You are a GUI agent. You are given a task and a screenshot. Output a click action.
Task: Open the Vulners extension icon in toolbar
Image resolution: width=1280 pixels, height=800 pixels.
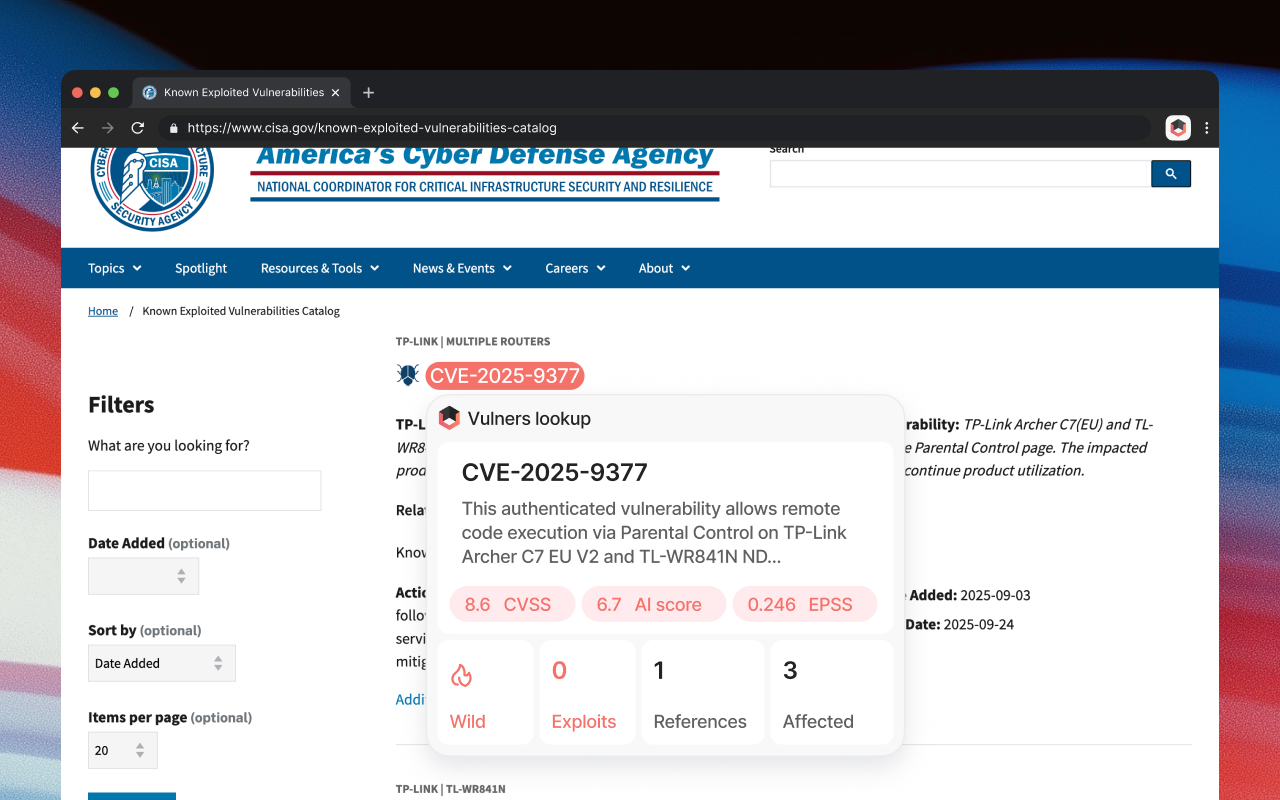point(1178,128)
